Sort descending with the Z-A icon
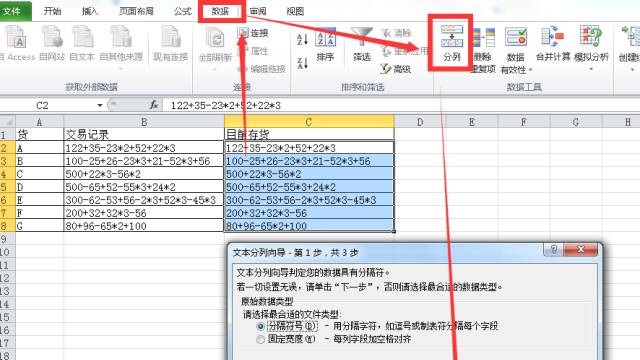The width and height of the screenshot is (640, 360). click(302, 63)
